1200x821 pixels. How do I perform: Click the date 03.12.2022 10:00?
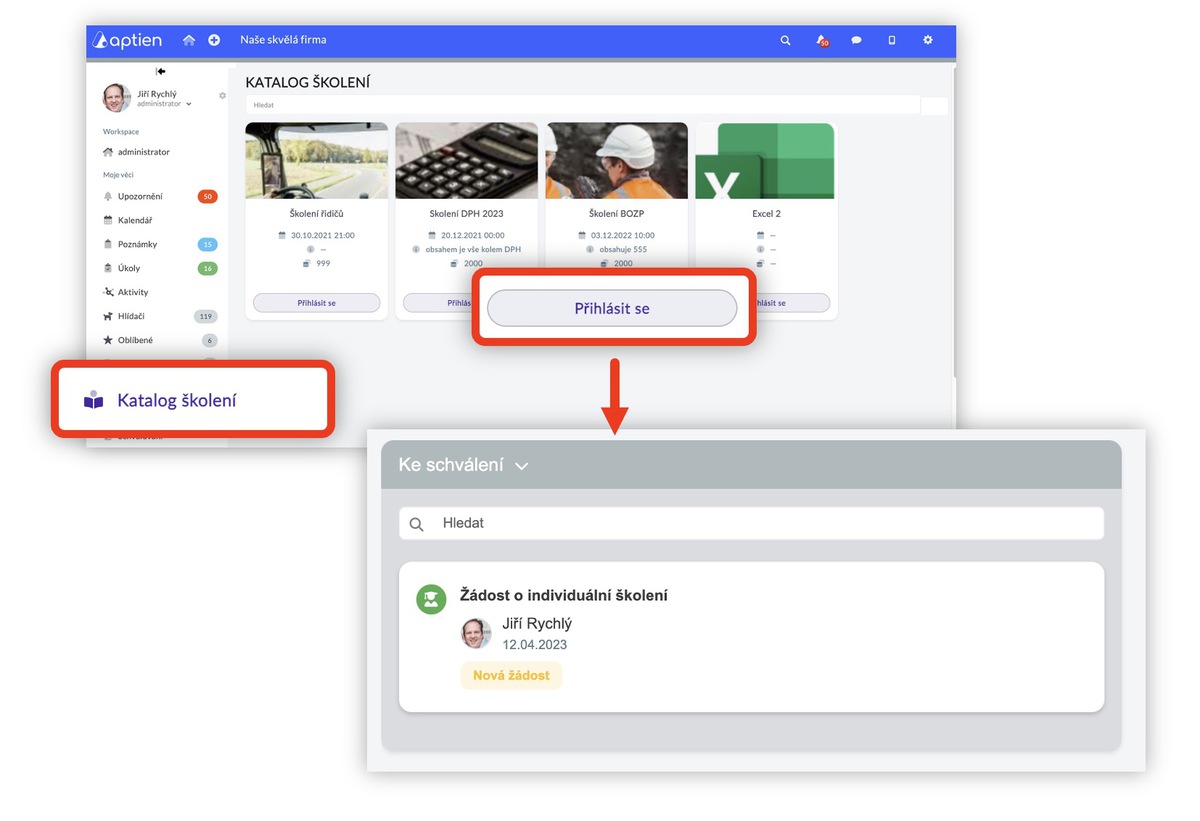[x=623, y=235]
